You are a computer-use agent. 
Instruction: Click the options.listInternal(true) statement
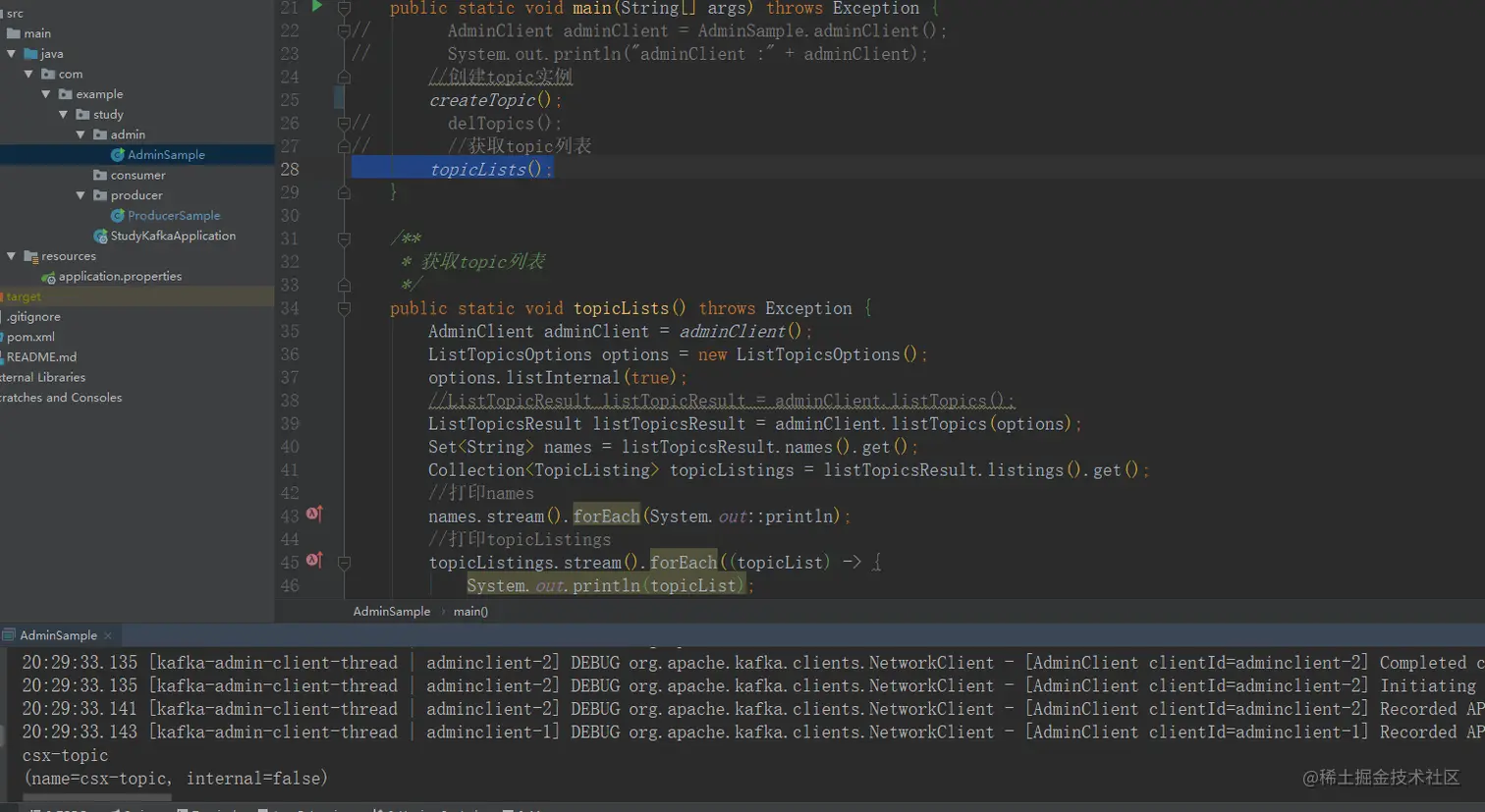[557, 378]
